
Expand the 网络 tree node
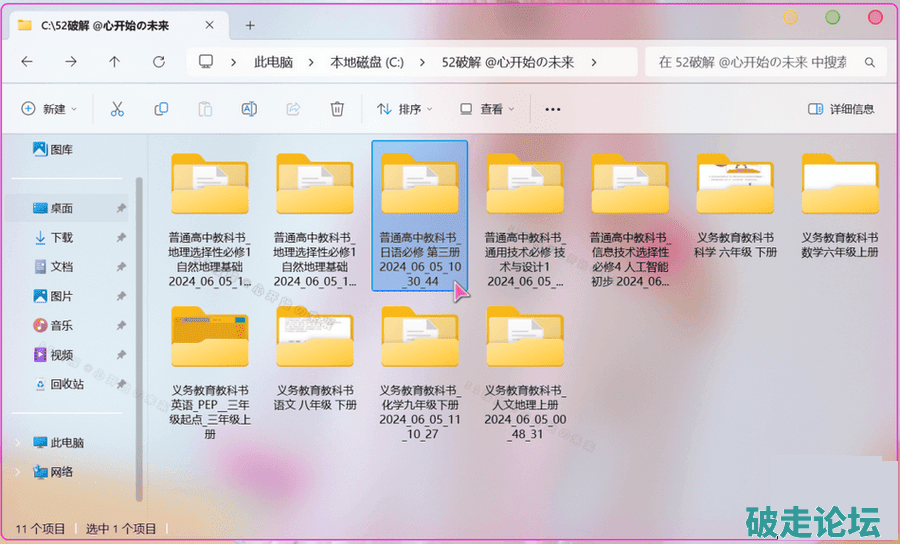tap(17, 472)
